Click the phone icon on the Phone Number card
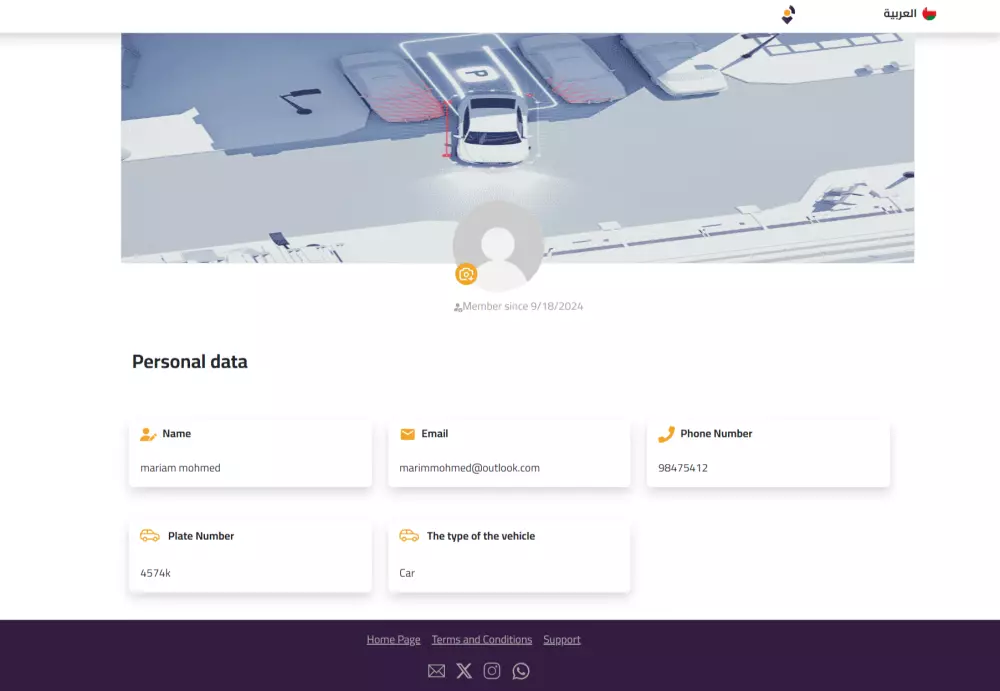Image resolution: width=1000 pixels, height=691 pixels. pos(666,434)
